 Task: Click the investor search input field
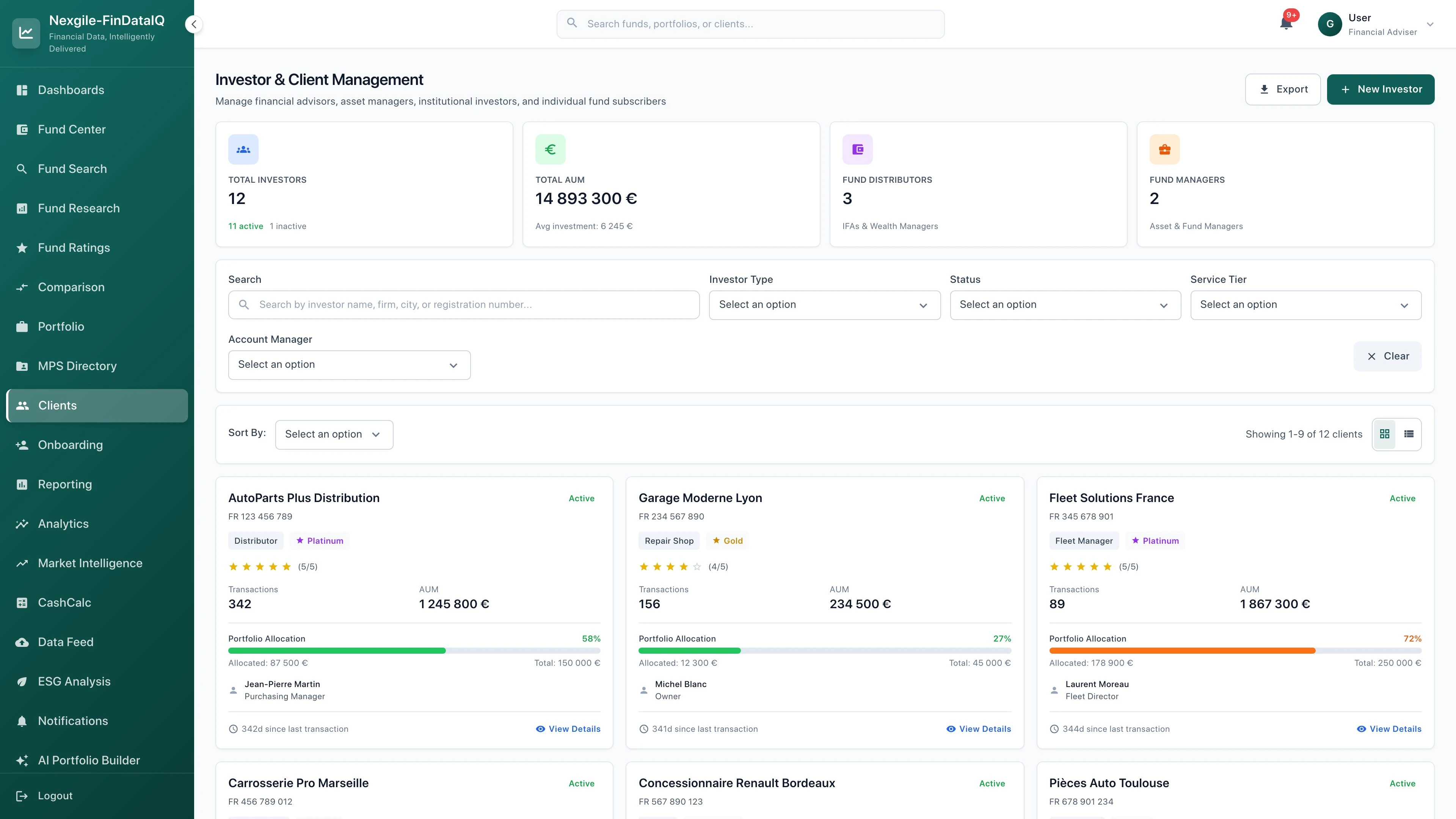coord(463,304)
